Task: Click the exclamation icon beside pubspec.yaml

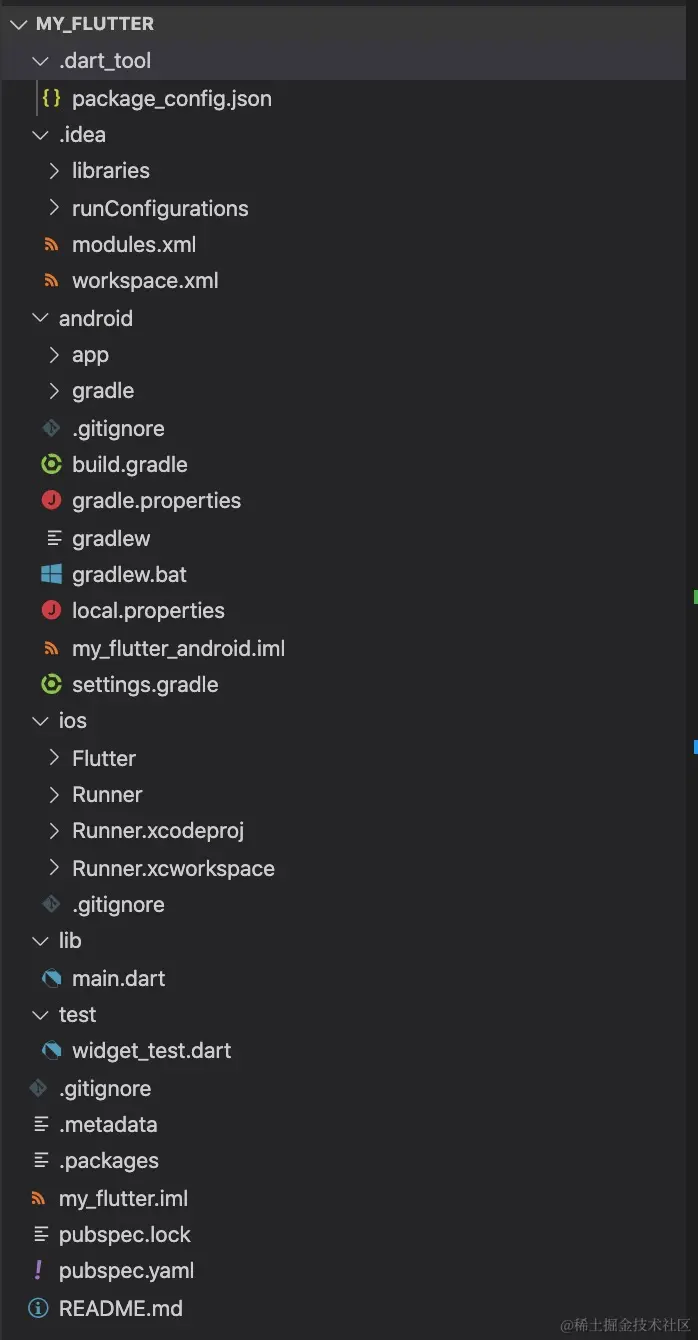Action: point(39,1271)
